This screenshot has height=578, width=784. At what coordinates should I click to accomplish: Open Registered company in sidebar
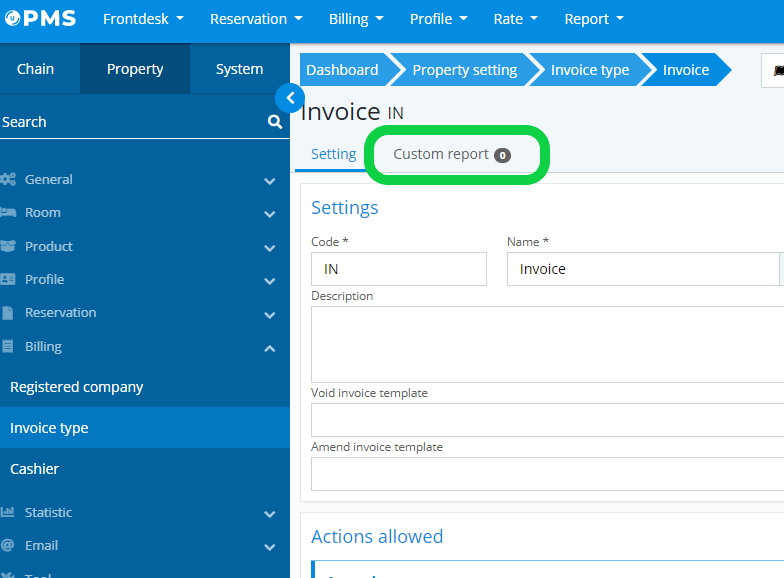click(x=77, y=387)
